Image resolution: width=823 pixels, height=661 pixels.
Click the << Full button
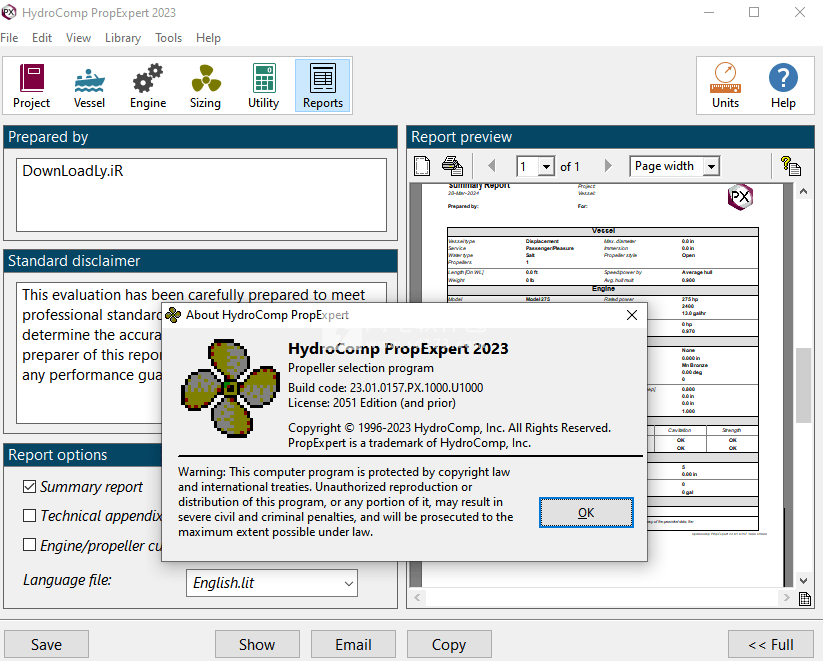(x=771, y=645)
